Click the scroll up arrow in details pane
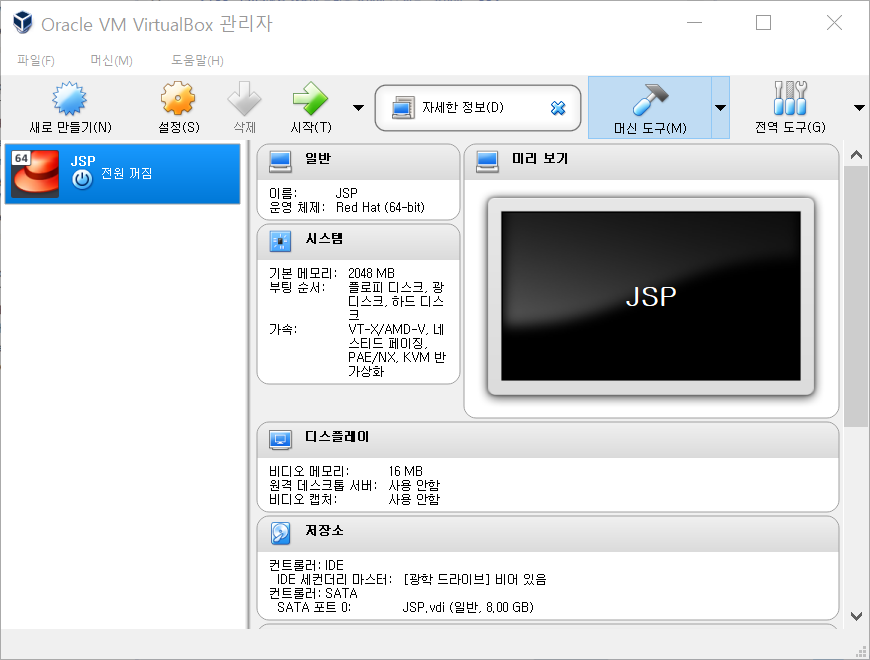 [x=856, y=155]
